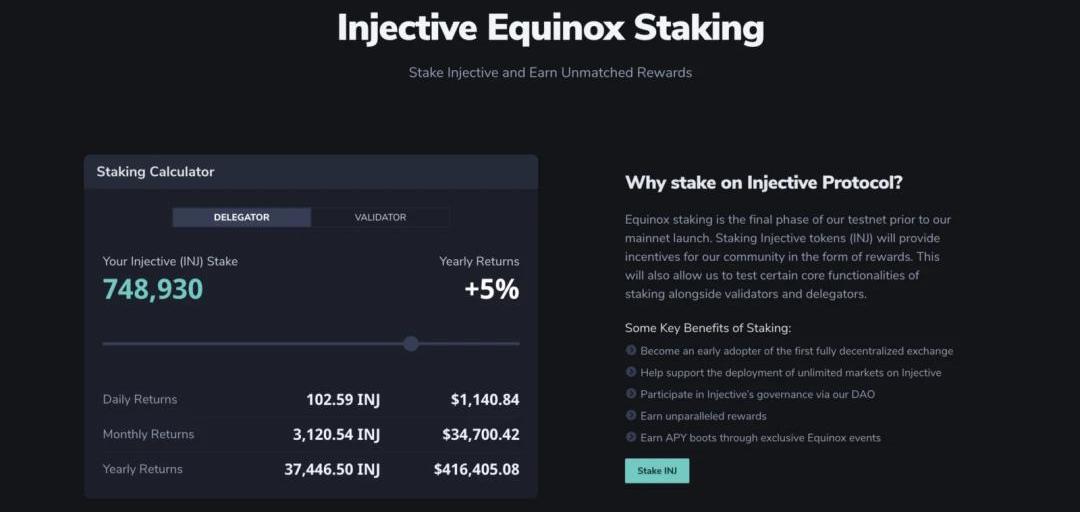Click the bullet icon beside unparalleled rewards benefit
This screenshot has height=512, width=1080.
coord(630,416)
